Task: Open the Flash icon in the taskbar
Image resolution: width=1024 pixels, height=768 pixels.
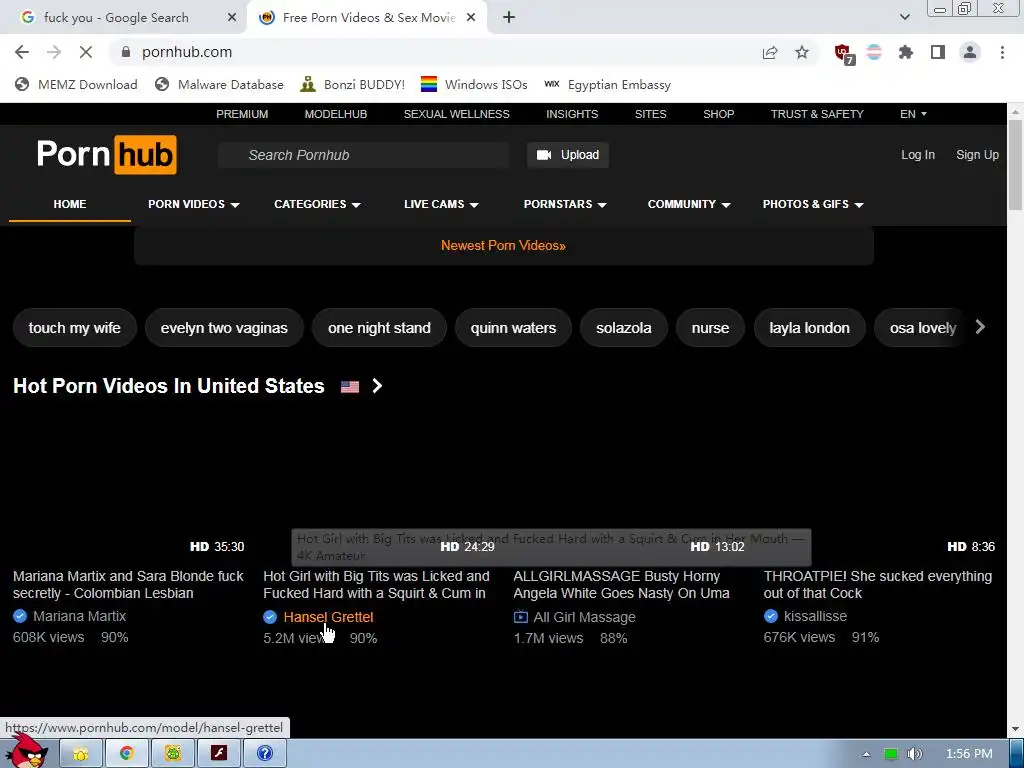Action: pos(219,754)
